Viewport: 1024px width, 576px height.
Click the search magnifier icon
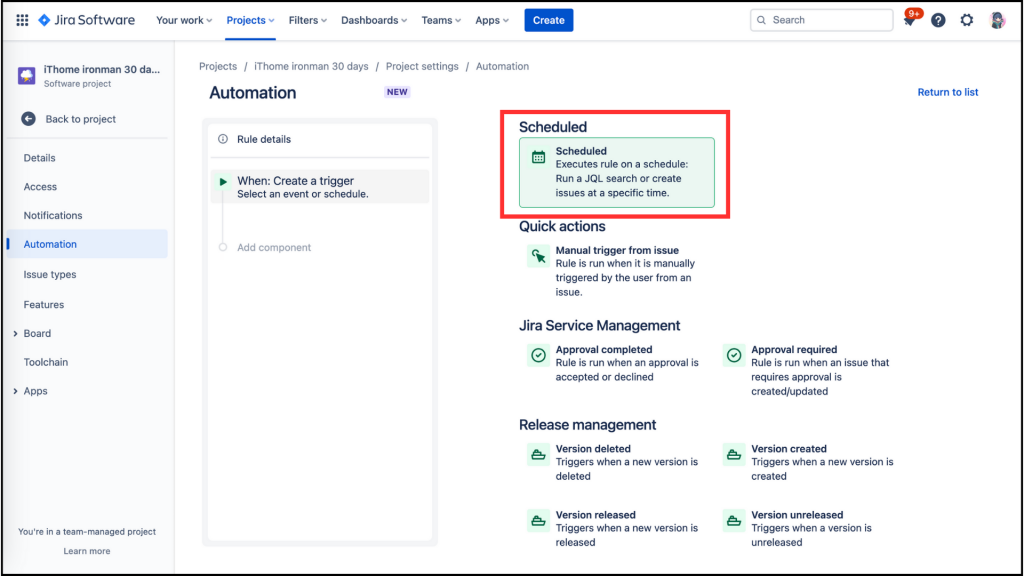pos(761,20)
